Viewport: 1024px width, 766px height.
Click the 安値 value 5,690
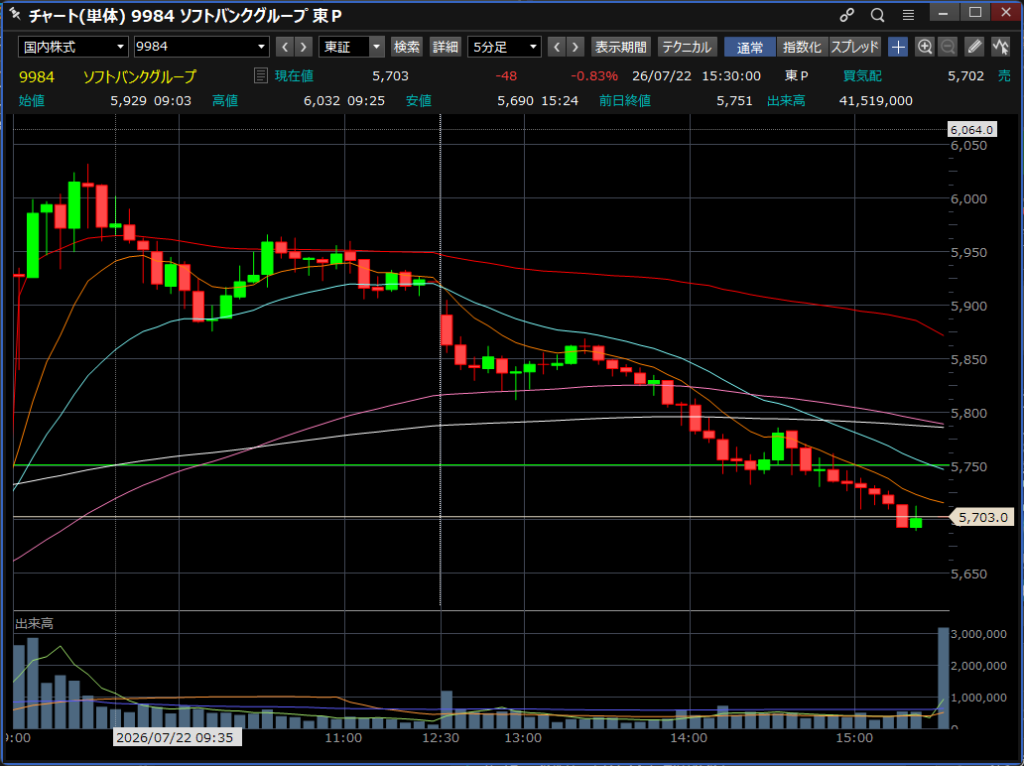coord(515,101)
